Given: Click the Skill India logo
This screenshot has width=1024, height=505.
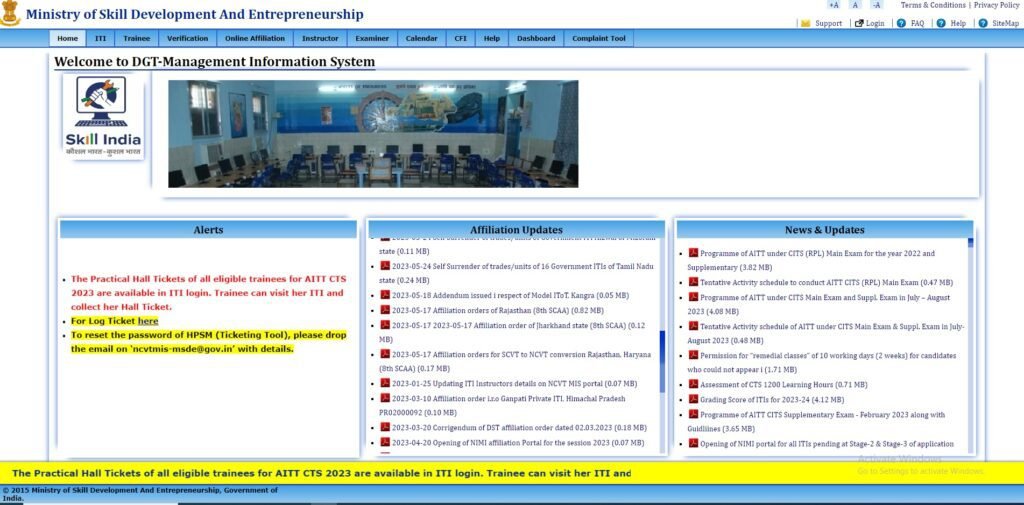Looking at the screenshot, I should point(104,116).
